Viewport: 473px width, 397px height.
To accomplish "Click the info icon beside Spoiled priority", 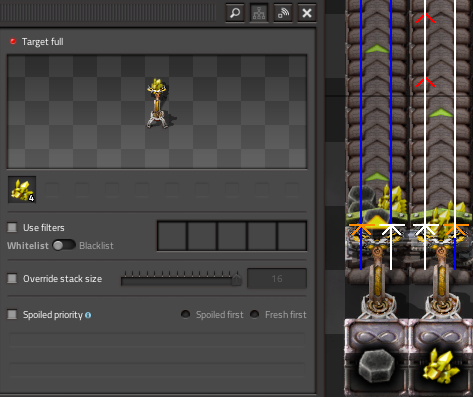I will (88, 315).
